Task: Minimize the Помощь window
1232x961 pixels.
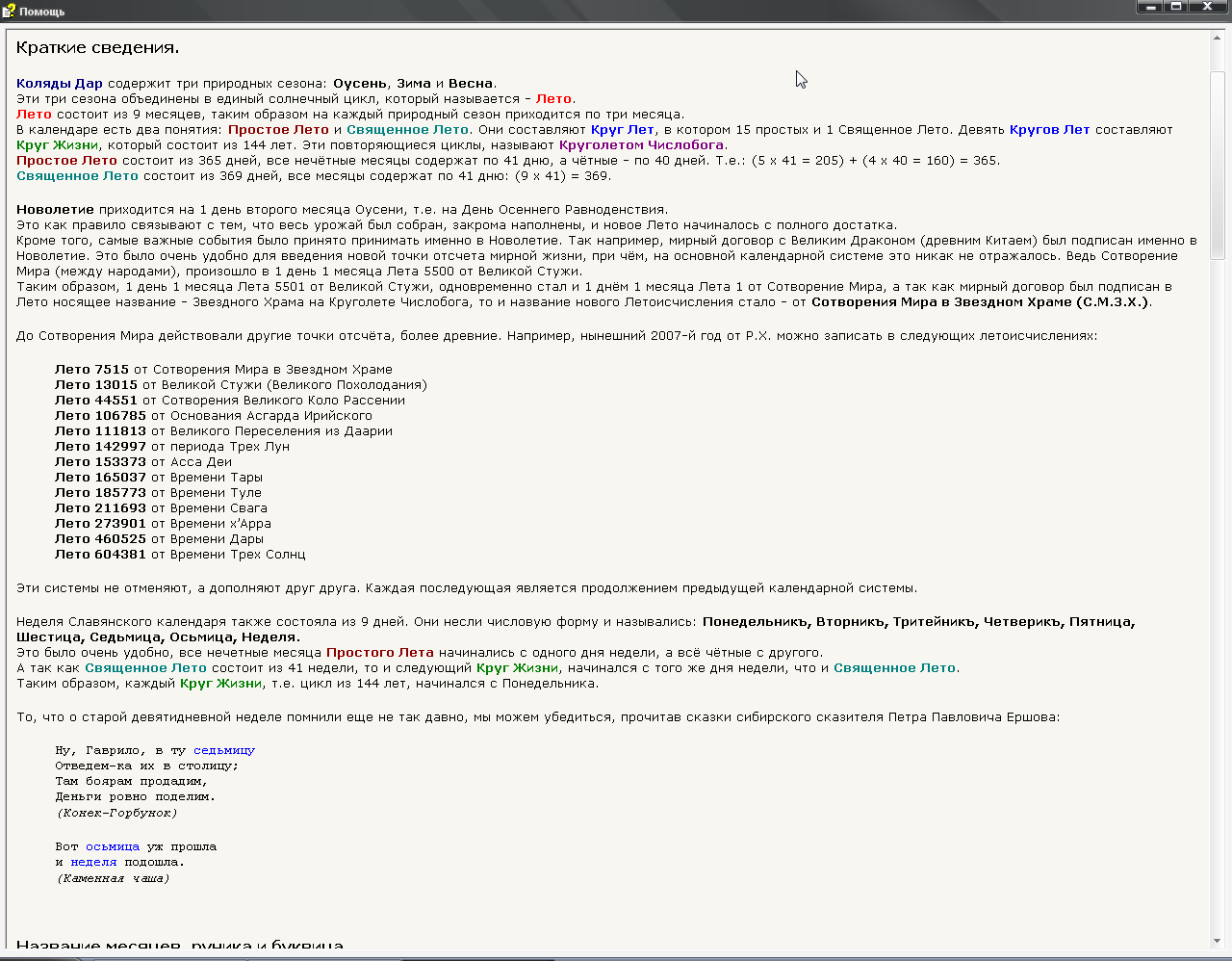Action: (x=1149, y=7)
